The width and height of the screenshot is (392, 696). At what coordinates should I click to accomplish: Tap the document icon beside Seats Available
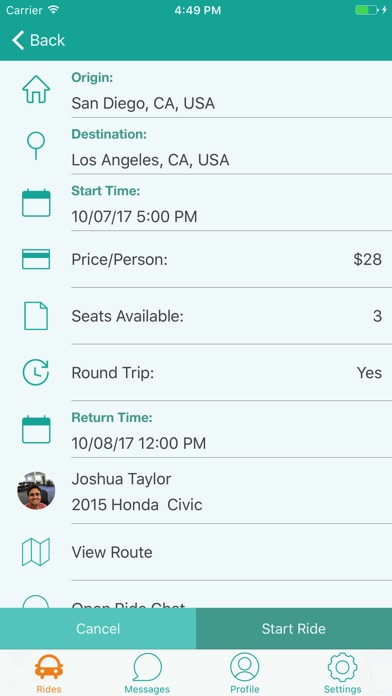pos(36,316)
